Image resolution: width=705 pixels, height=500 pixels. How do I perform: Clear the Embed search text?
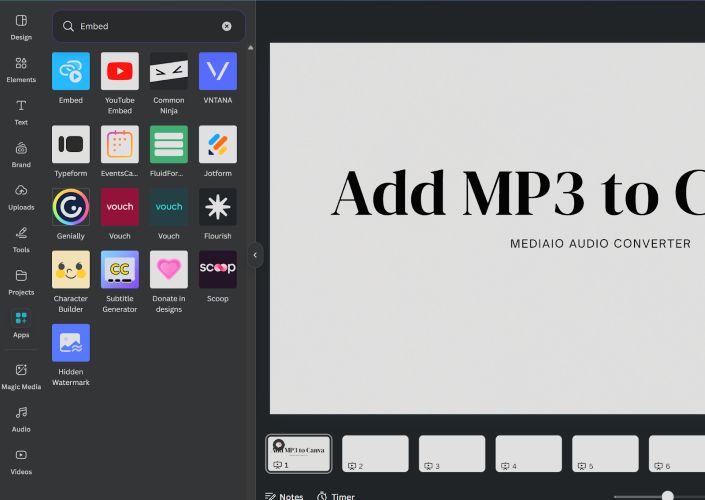[227, 26]
